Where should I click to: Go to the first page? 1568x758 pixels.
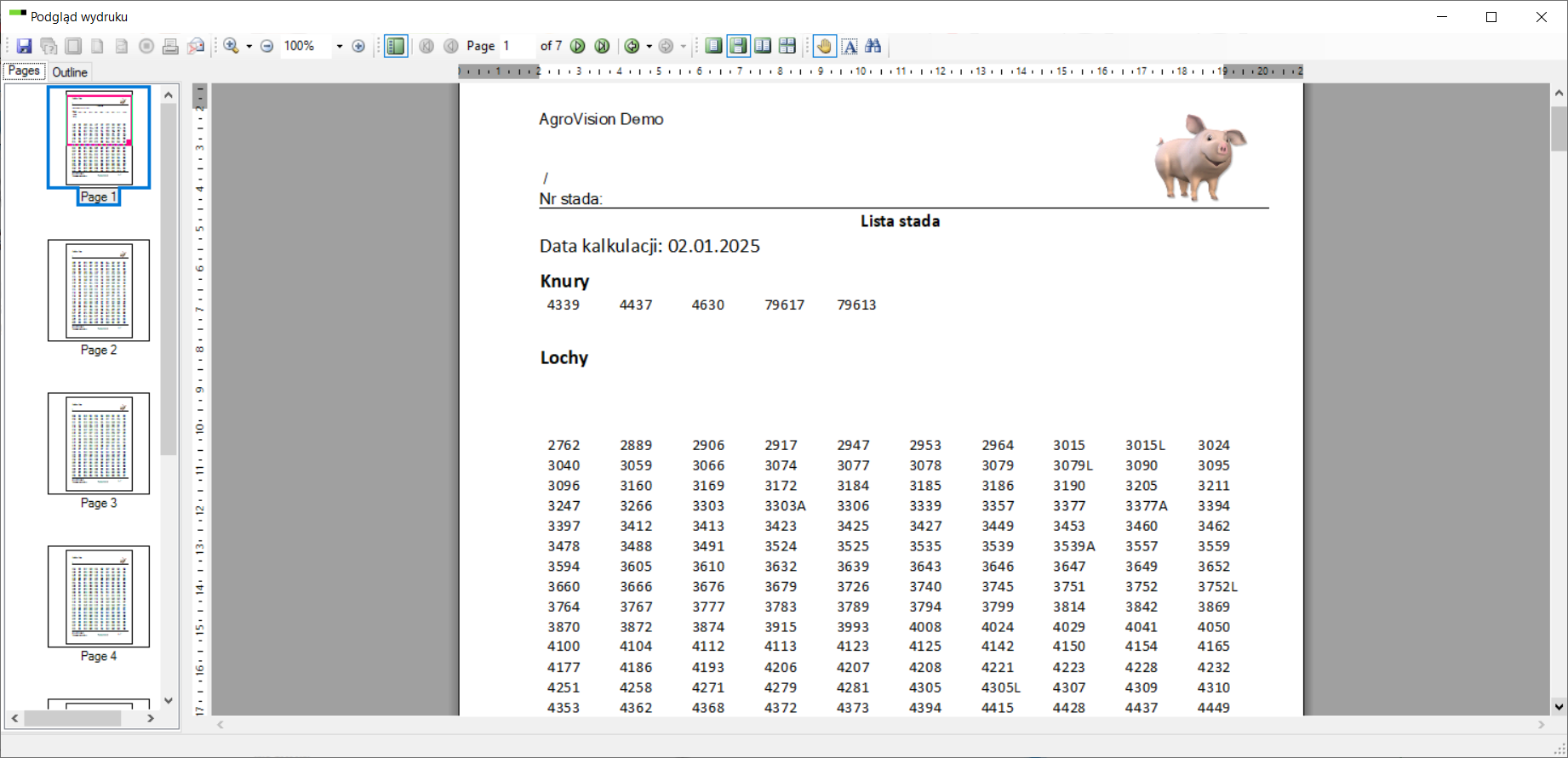click(x=426, y=46)
